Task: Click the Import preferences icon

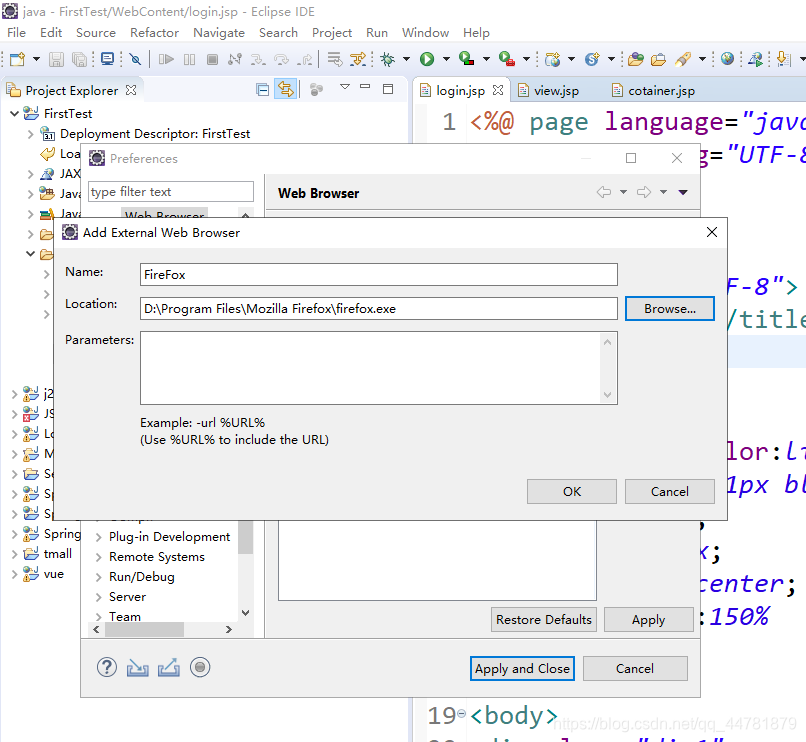Action: (138, 667)
